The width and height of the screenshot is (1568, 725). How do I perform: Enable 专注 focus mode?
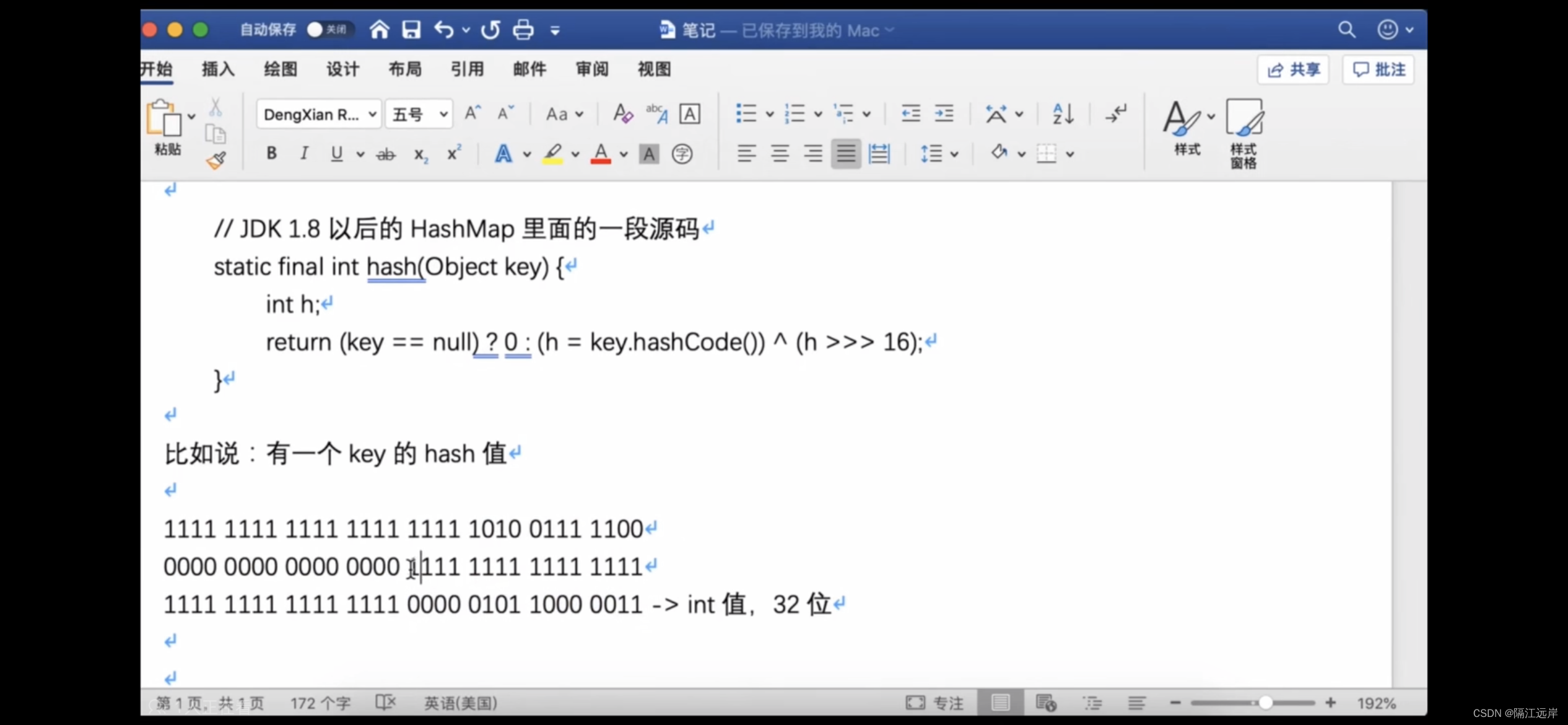[935, 703]
